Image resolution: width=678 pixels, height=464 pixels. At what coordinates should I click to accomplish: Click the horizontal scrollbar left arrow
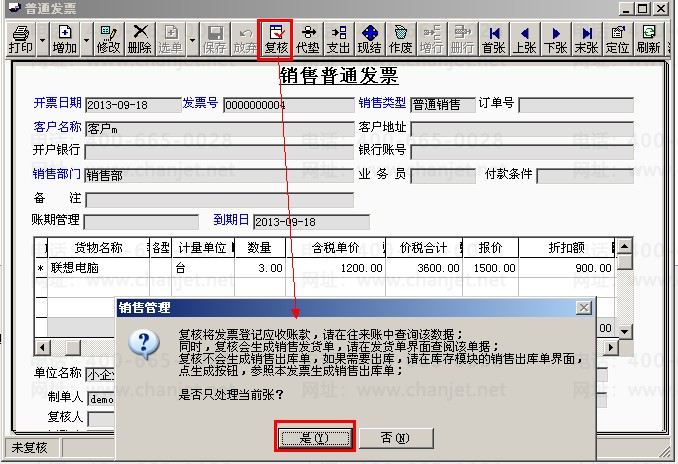tap(42, 347)
